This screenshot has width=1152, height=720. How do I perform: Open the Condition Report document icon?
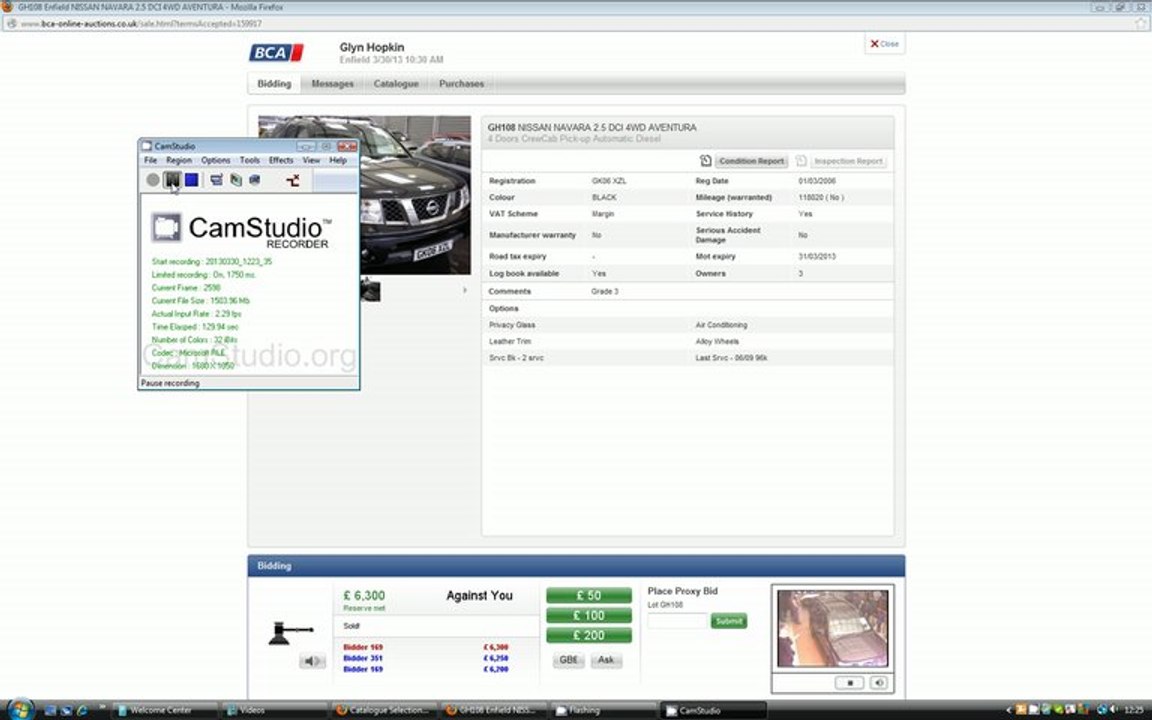click(705, 160)
